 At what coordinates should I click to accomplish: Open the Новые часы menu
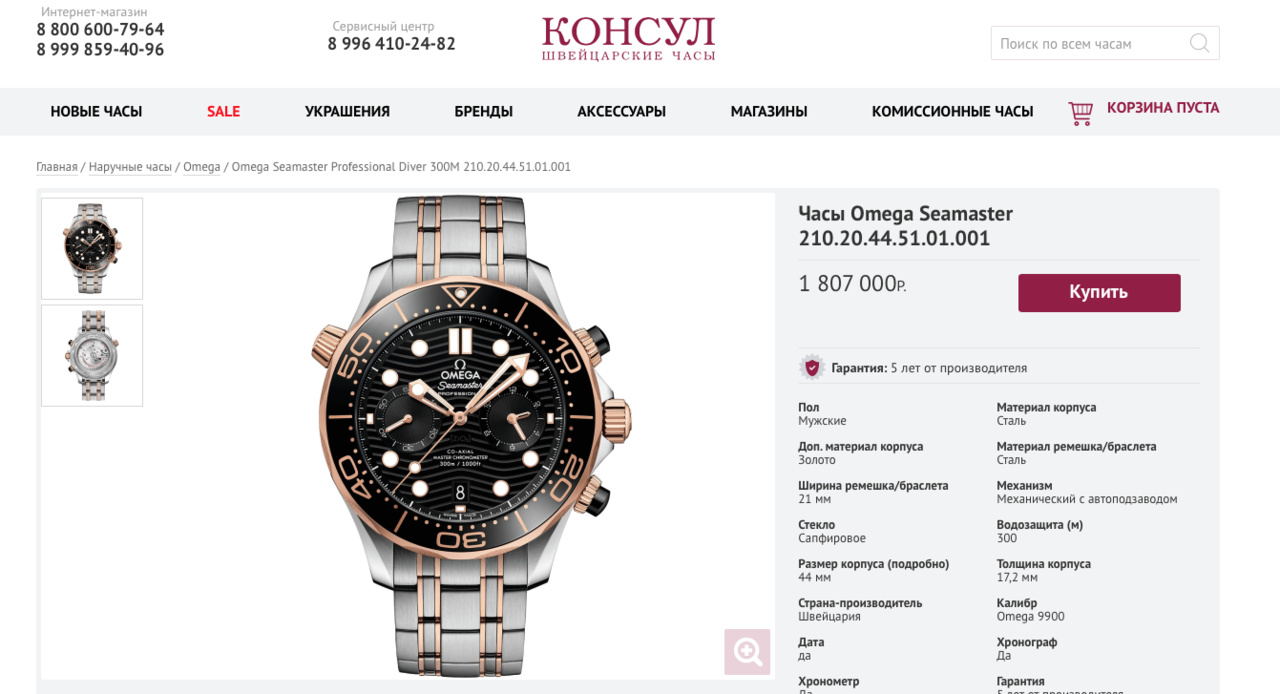coord(96,112)
